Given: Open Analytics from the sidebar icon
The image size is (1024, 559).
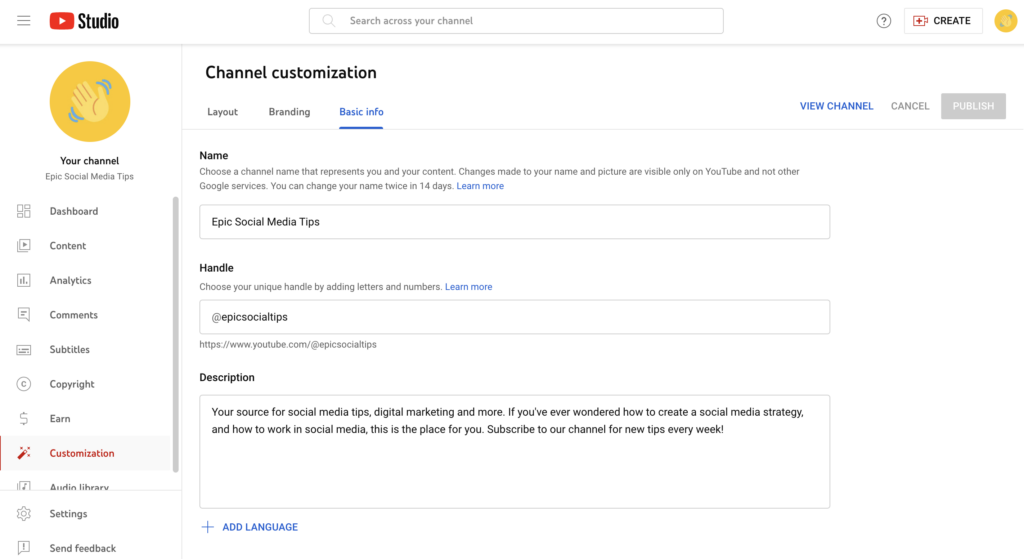Looking at the screenshot, I should click(x=24, y=281).
